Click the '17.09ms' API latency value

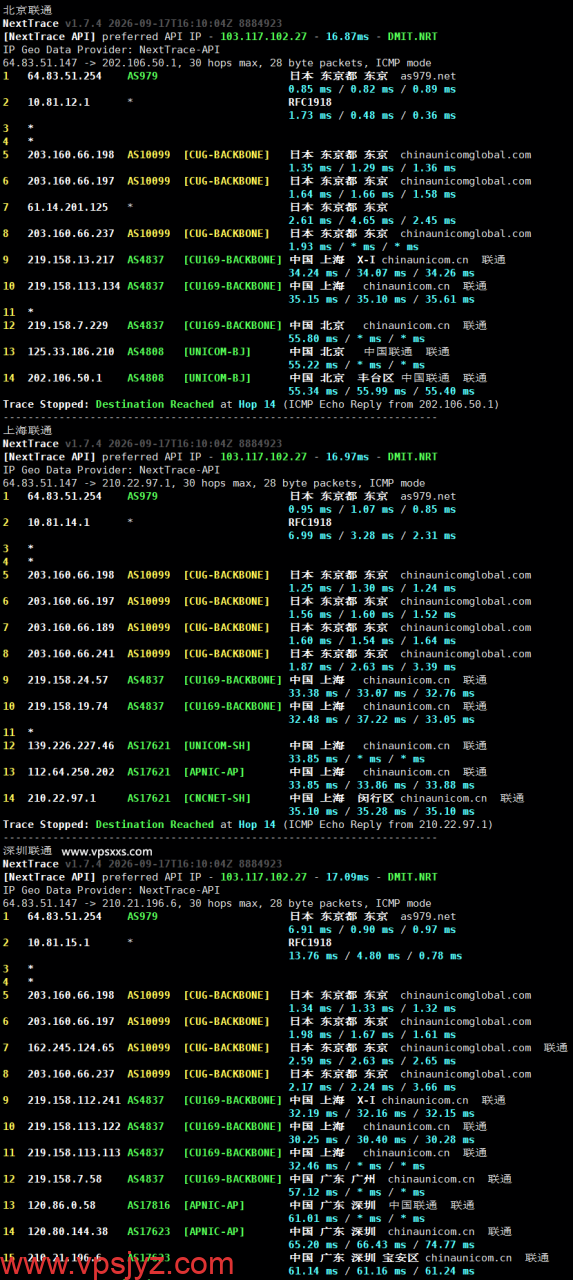click(349, 877)
